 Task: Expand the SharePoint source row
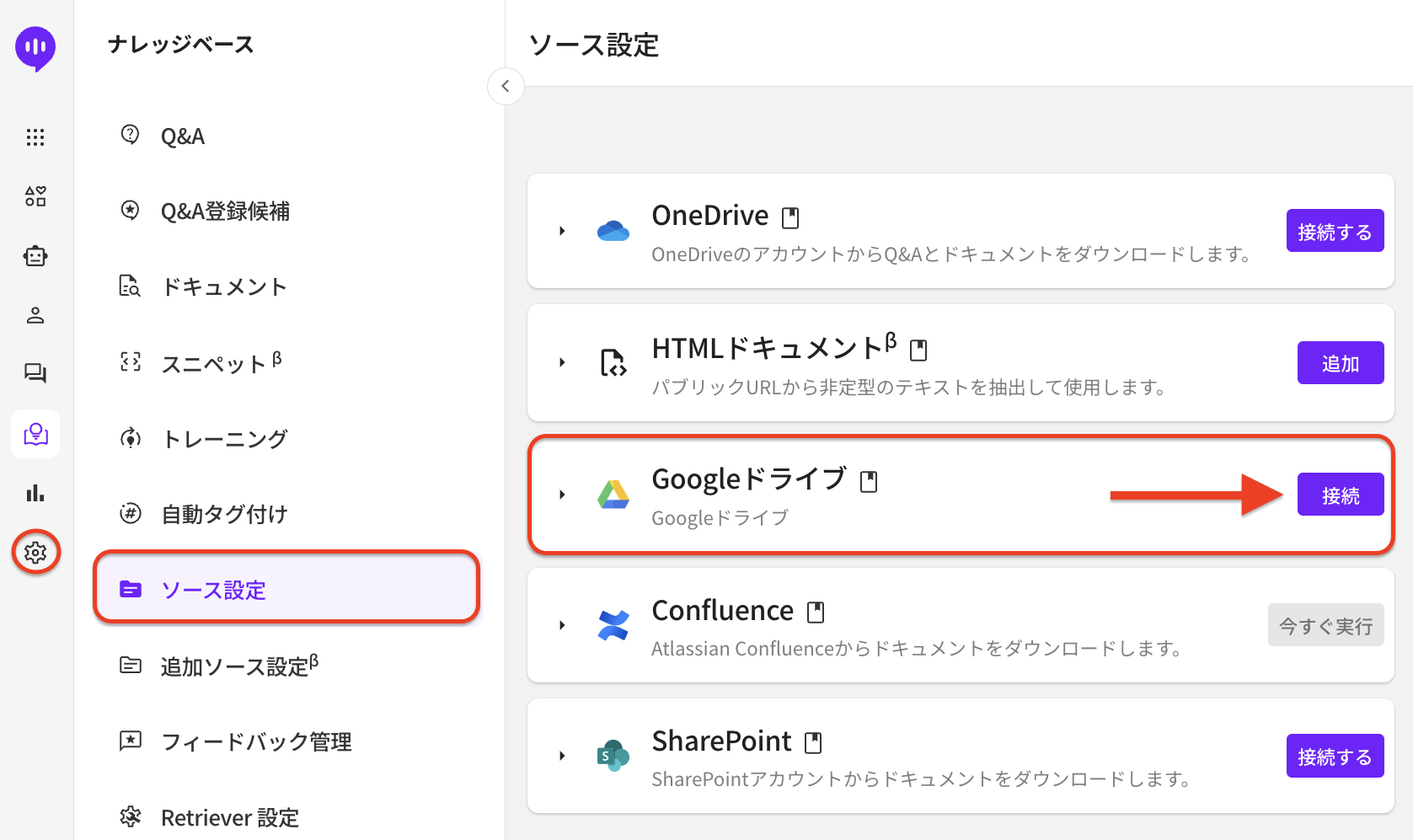pos(562,756)
